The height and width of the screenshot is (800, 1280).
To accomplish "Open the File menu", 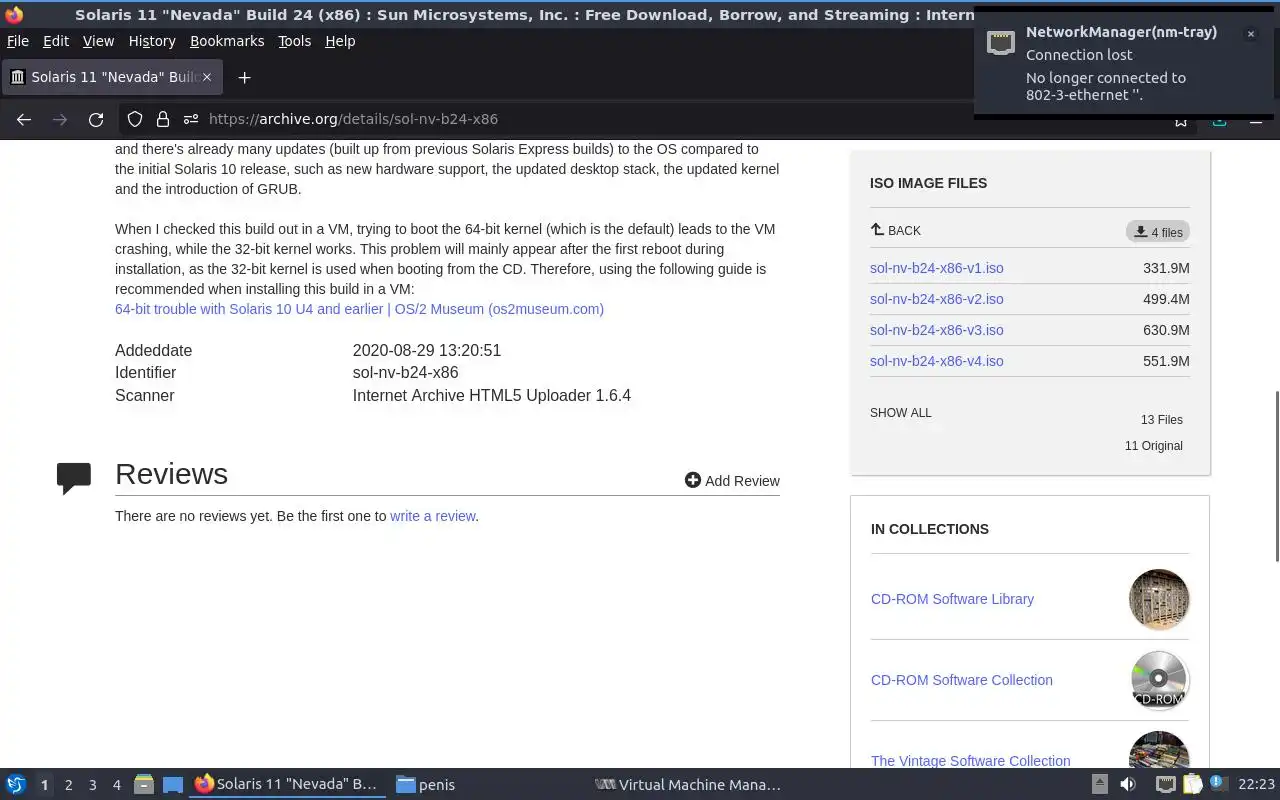I will [18, 41].
